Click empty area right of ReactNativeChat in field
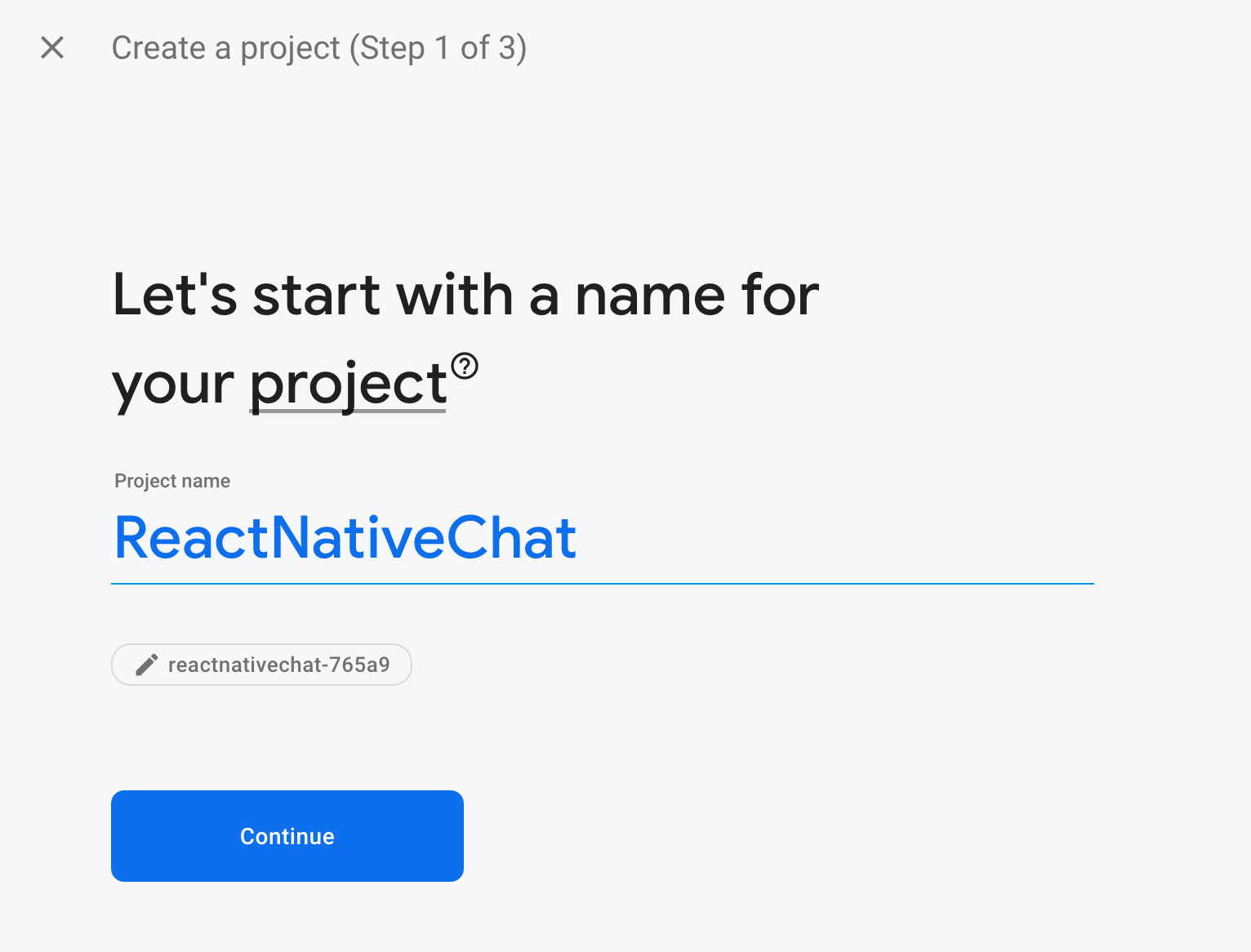Viewport: 1251px width, 952px height. (833, 539)
